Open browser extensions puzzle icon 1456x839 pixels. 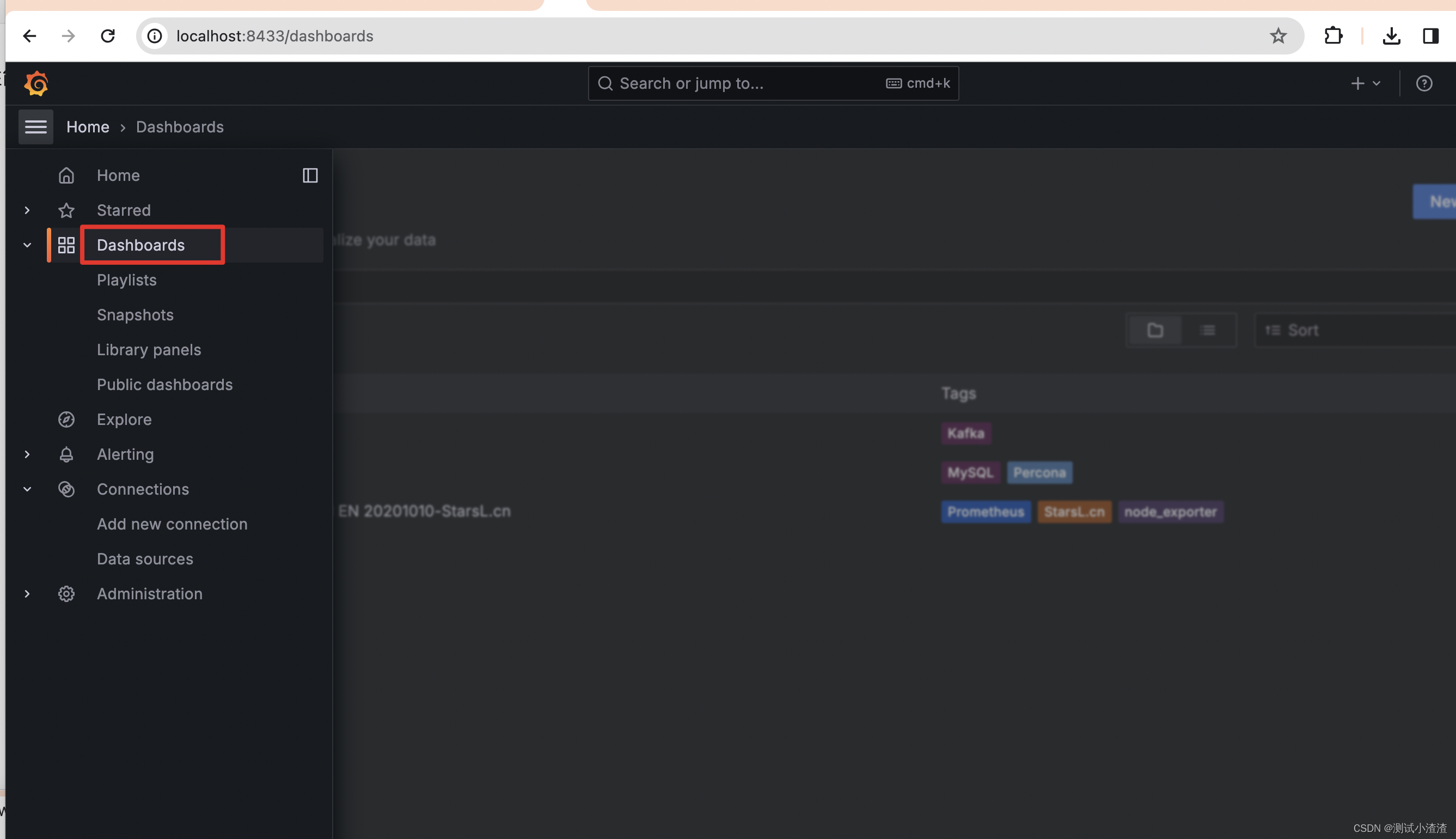click(1333, 36)
